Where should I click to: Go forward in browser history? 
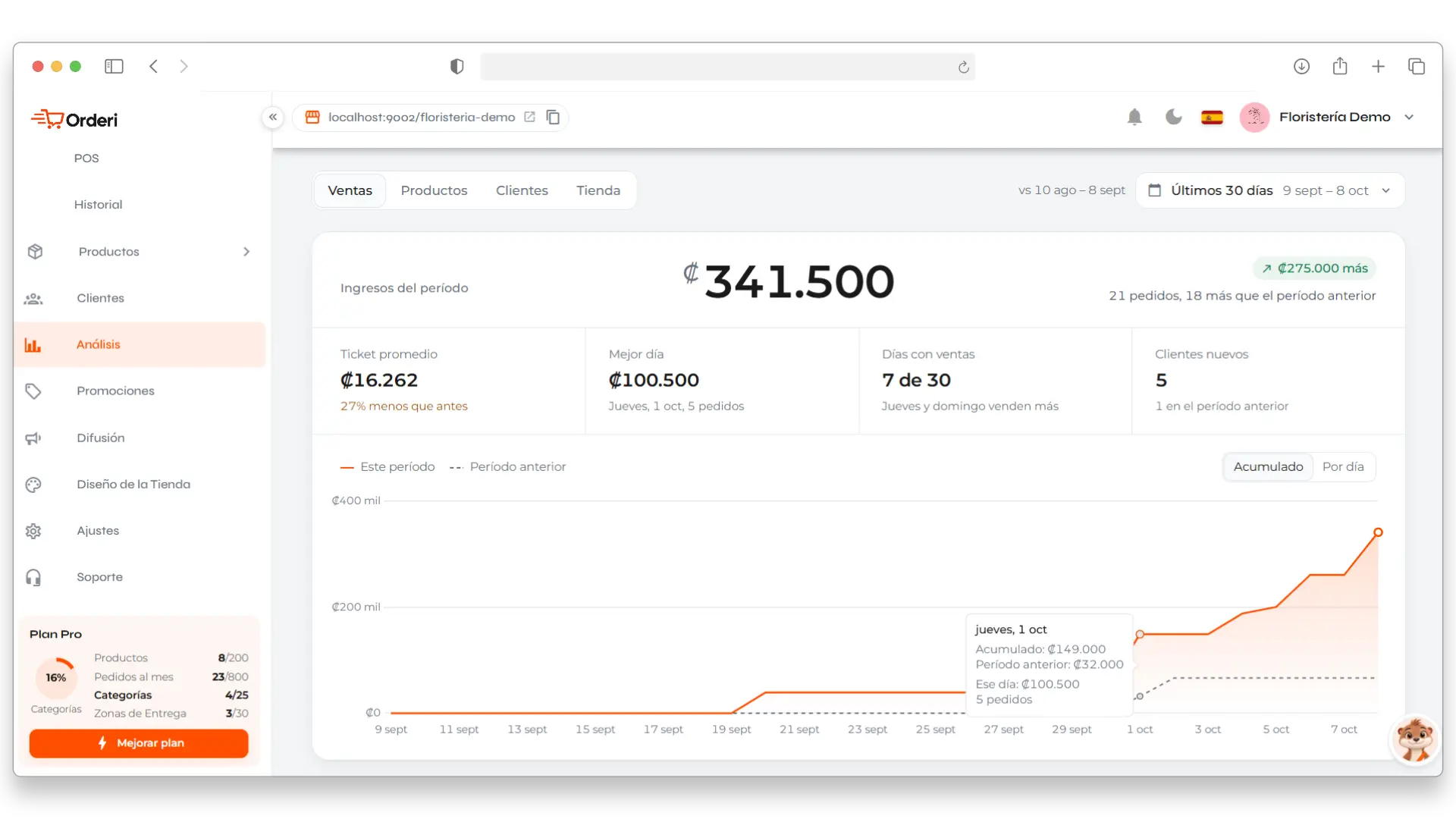pos(184,66)
